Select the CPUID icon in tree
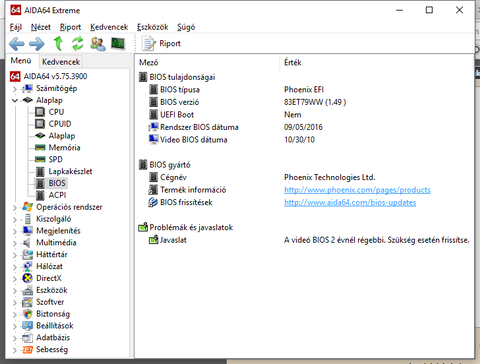 (x=40, y=124)
